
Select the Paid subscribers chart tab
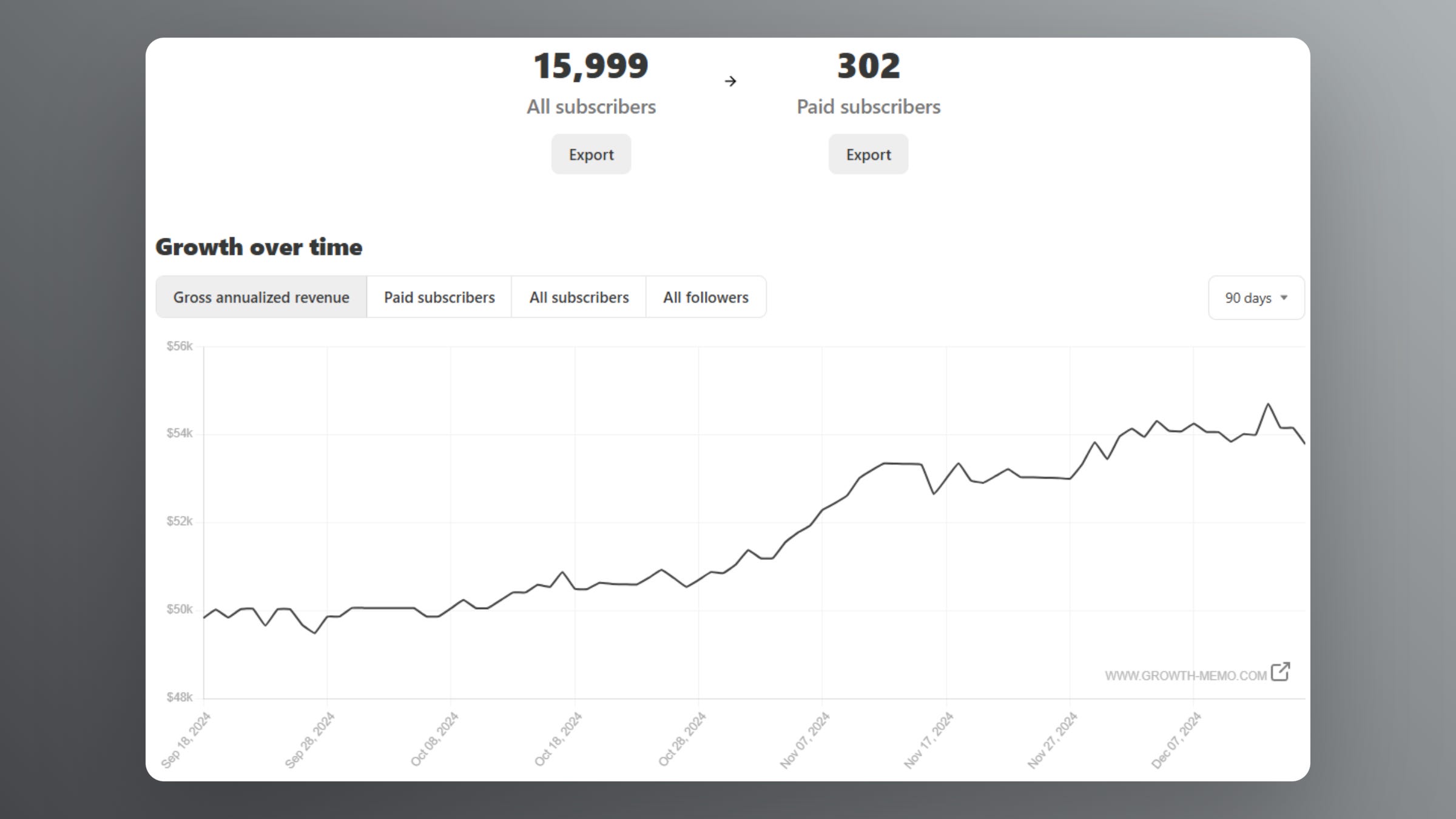click(x=439, y=297)
